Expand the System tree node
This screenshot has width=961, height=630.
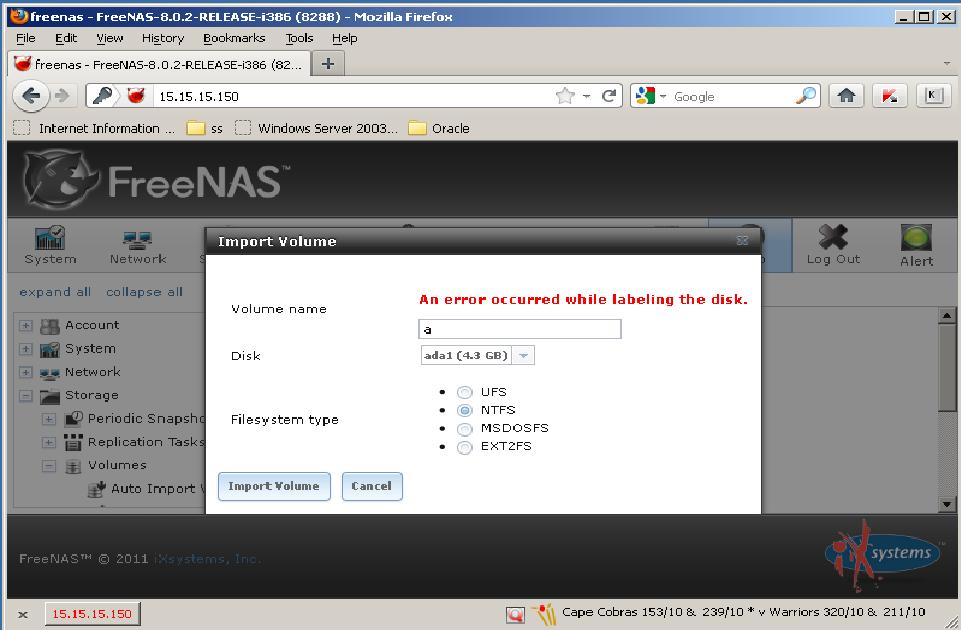26,349
